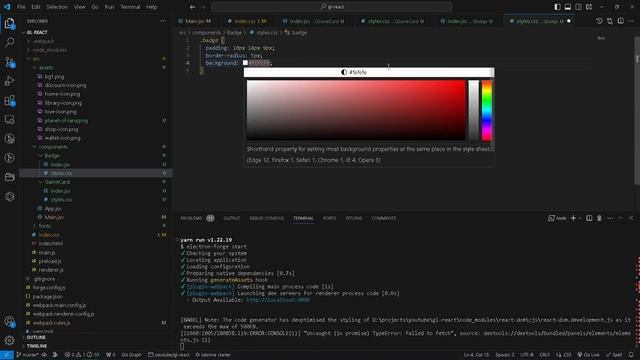640x360 pixels.
Task: Switch to the OUTPUT panel tab
Action: click(232, 218)
